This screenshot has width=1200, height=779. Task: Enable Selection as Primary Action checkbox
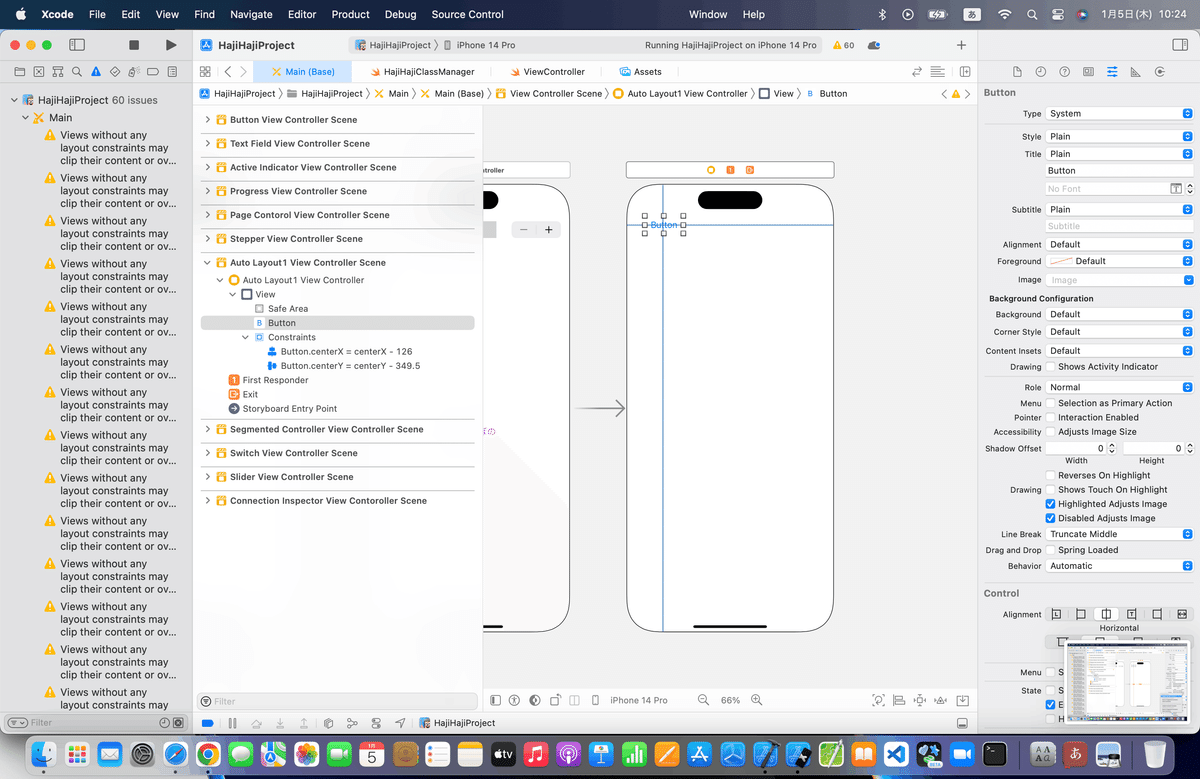pos(1050,403)
